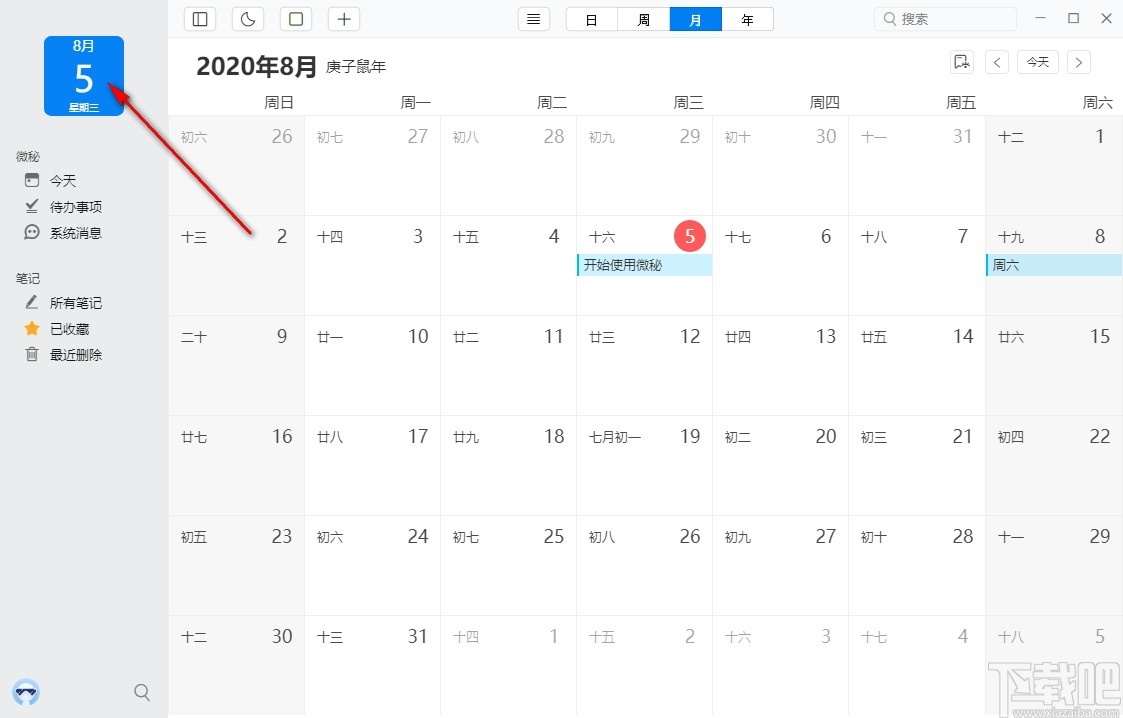The image size is (1123, 718).
Task: Select the year (年) view tab
Action: coord(747,19)
